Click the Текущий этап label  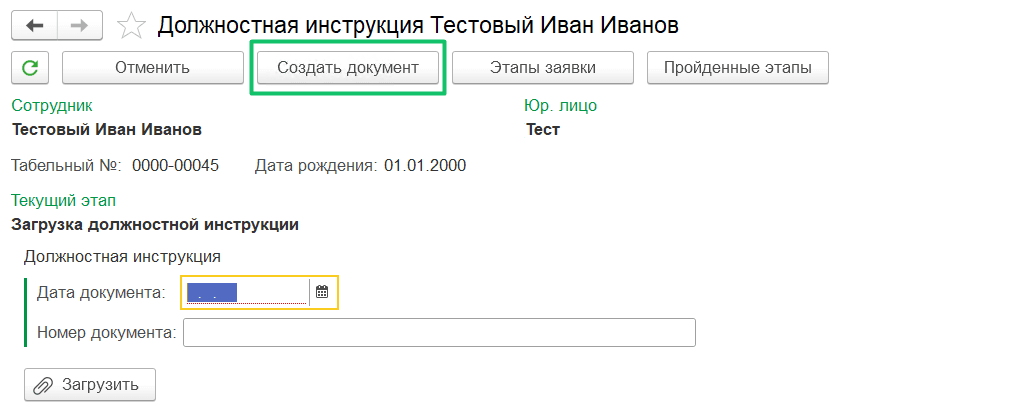tap(64, 200)
